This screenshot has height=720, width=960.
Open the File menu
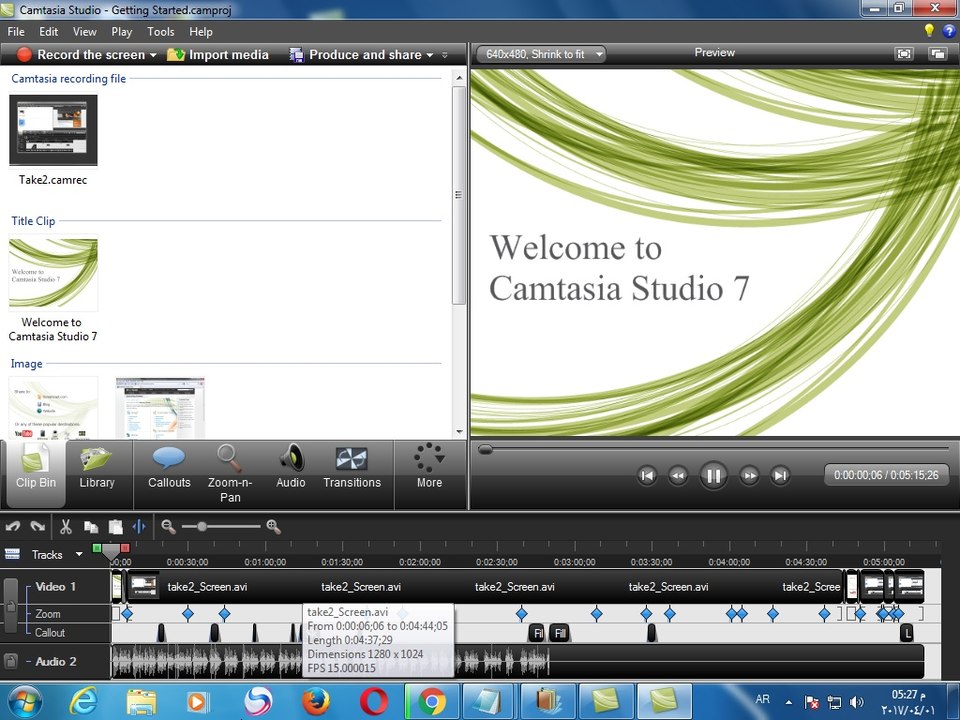pos(16,32)
